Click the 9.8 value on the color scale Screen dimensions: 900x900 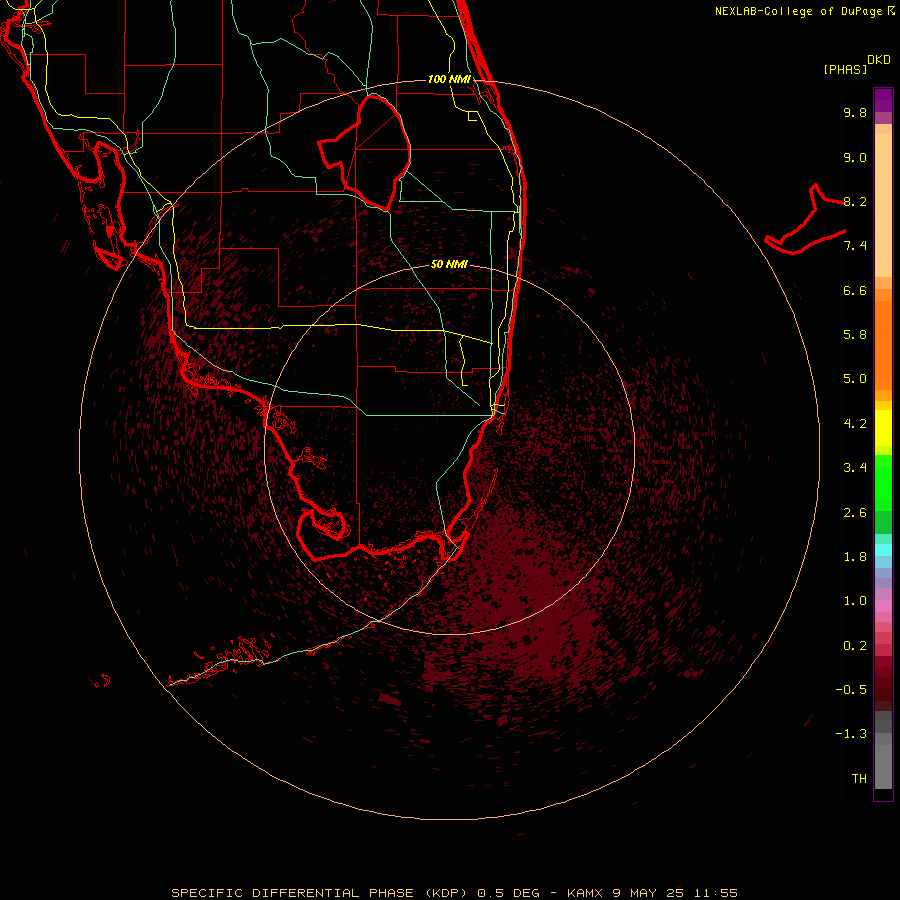[x=855, y=112]
